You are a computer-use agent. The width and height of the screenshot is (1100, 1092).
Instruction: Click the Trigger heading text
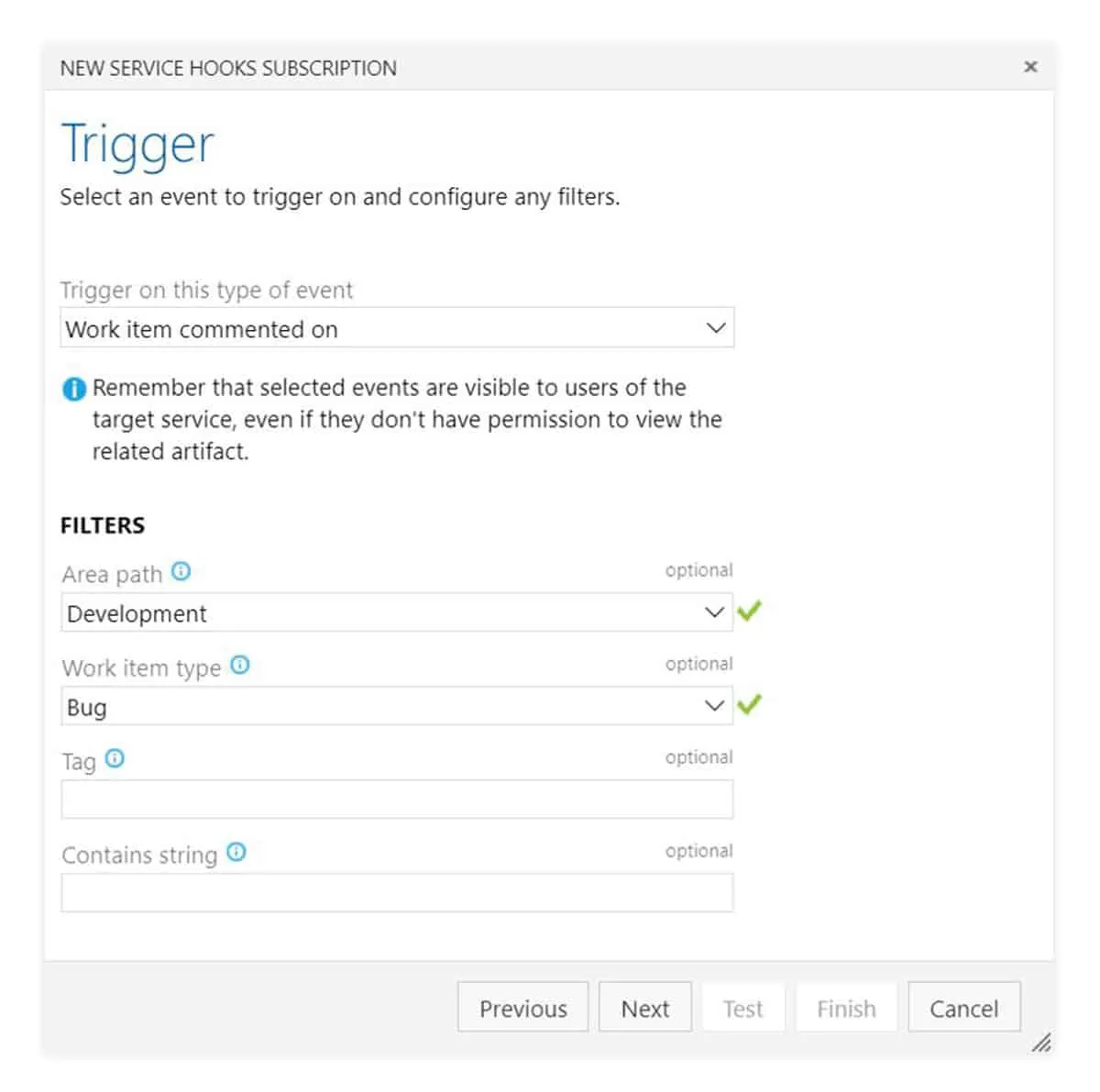(x=137, y=145)
